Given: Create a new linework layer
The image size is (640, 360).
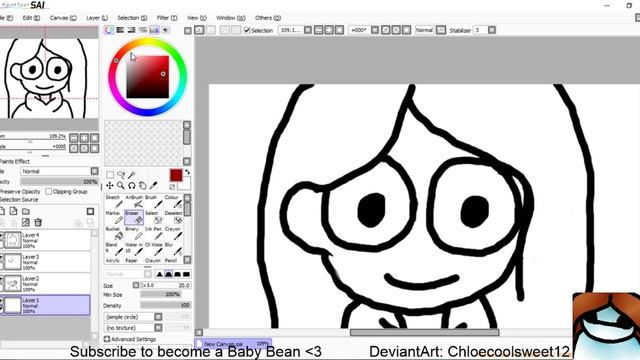Looking at the screenshot, I should [13, 211].
